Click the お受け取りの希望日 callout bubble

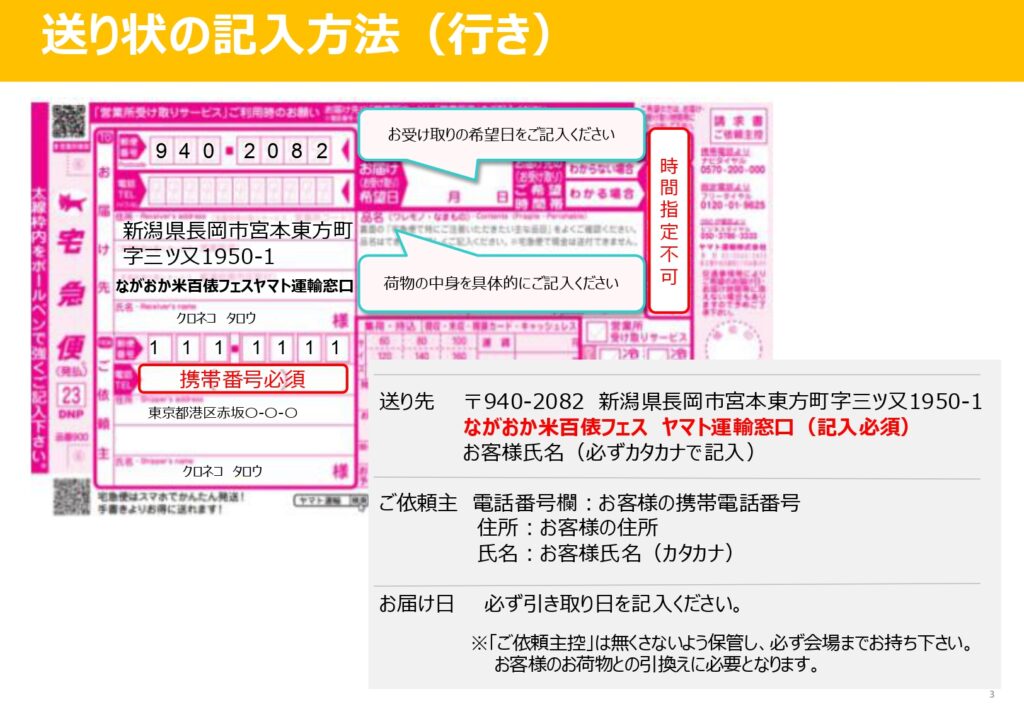(x=500, y=134)
